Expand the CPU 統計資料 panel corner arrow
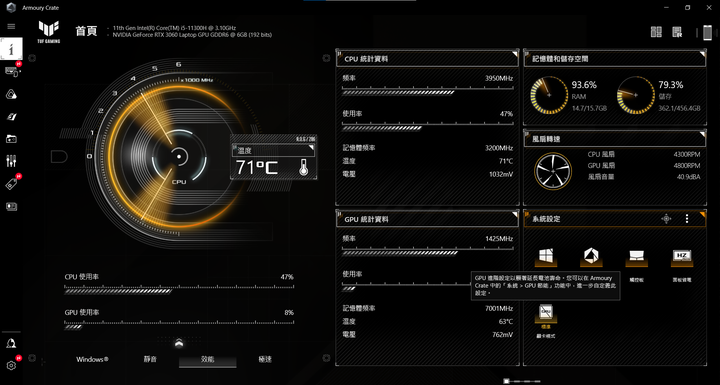This screenshot has width=720, height=385. click(514, 54)
